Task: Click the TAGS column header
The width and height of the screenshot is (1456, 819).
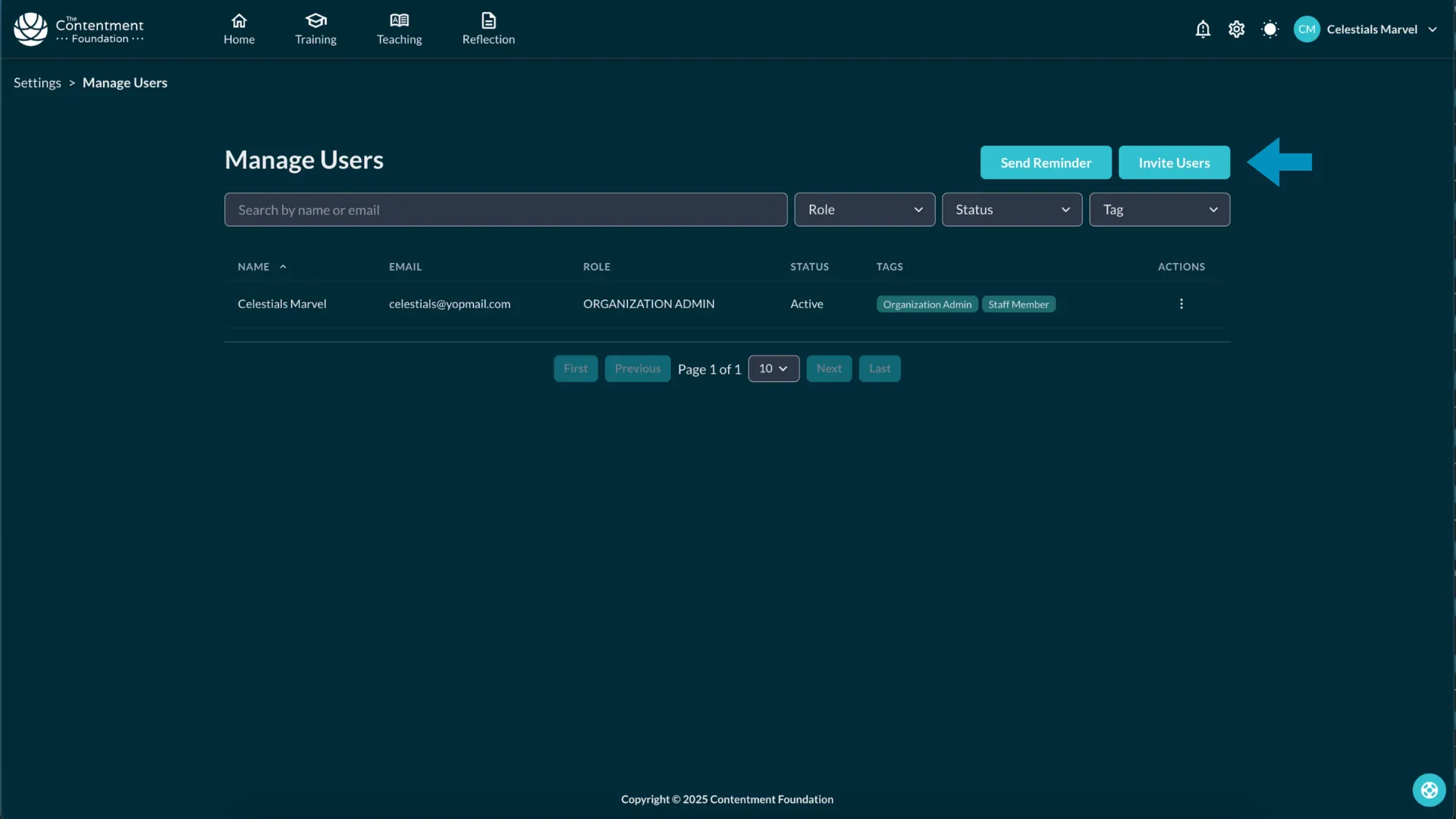Action: (x=890, y=267)
